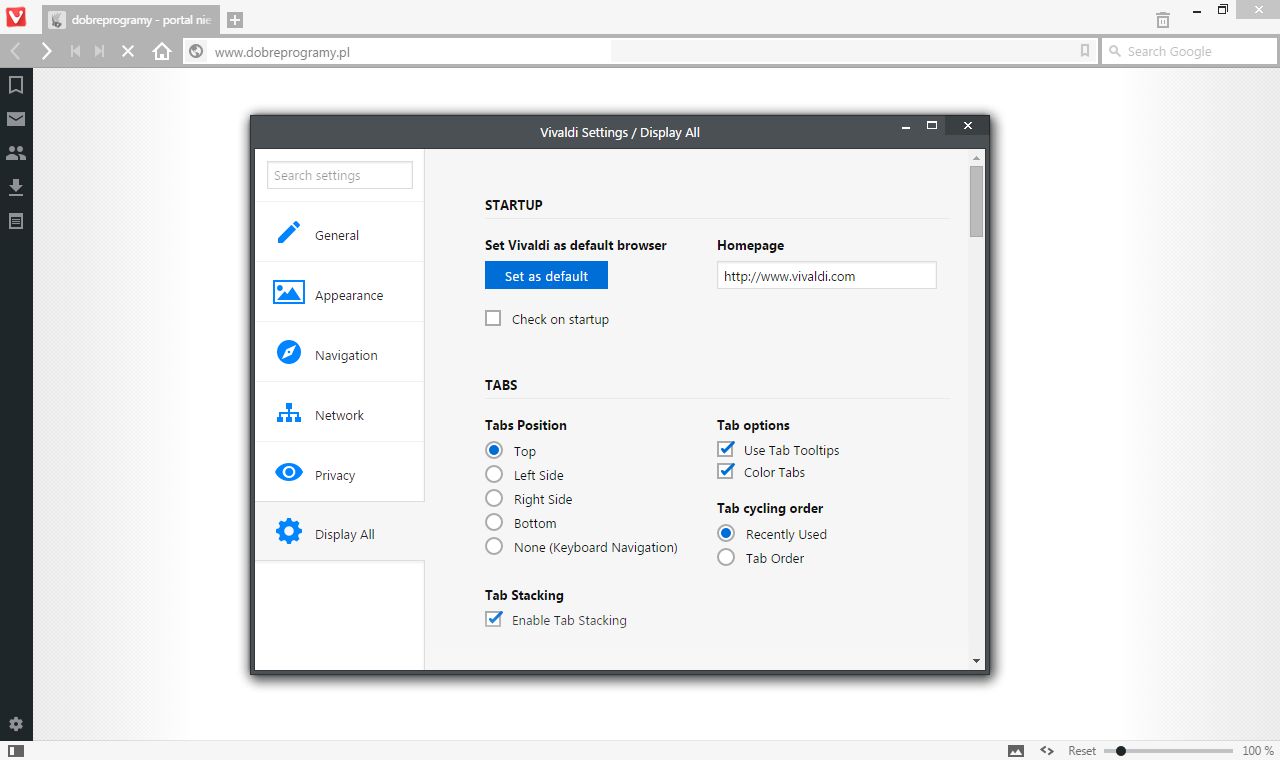Click the pencil icon for General
Image resolution: width=1280 pixels, height=760 pixels.
point(289,233)
